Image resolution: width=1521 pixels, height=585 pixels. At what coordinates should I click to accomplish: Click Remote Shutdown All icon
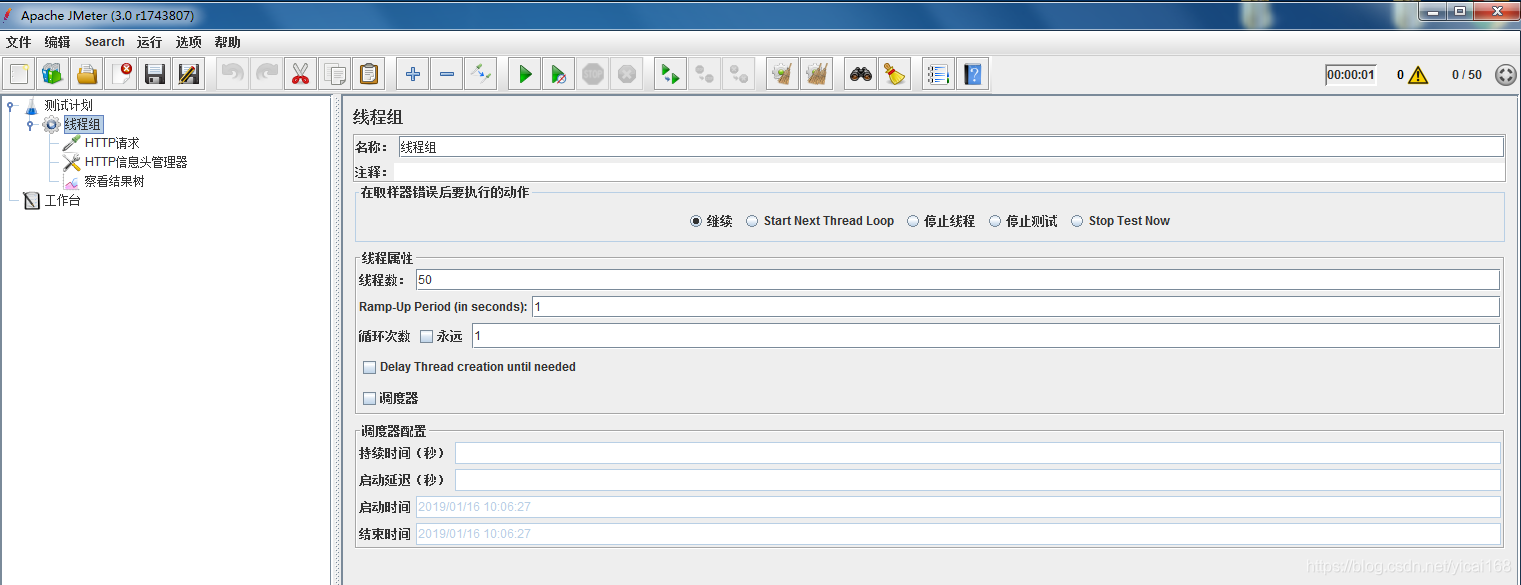[x=739, y=74]
